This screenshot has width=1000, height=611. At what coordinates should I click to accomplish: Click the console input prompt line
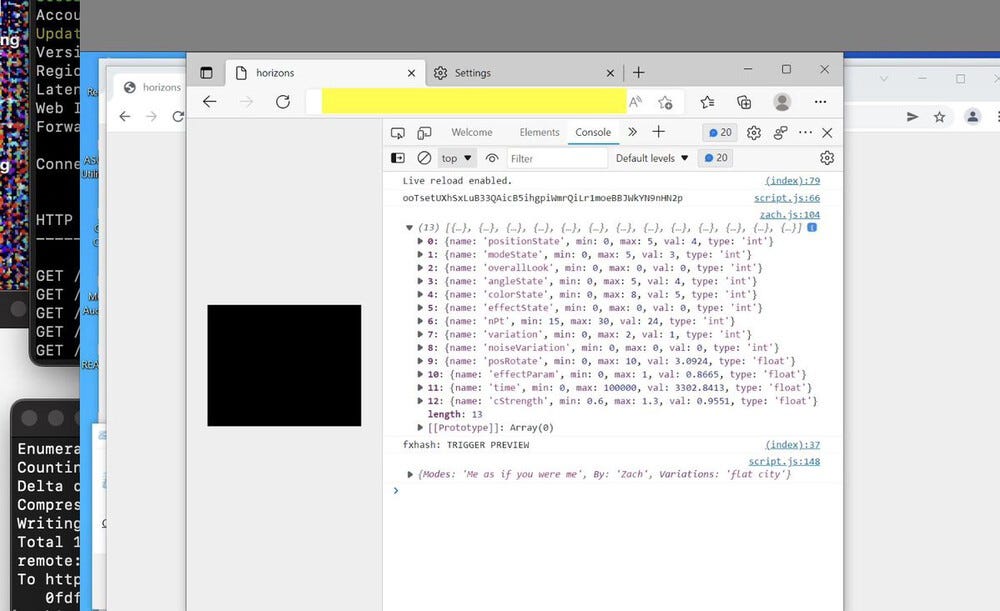pyautogui.click(x=612, y=490)
